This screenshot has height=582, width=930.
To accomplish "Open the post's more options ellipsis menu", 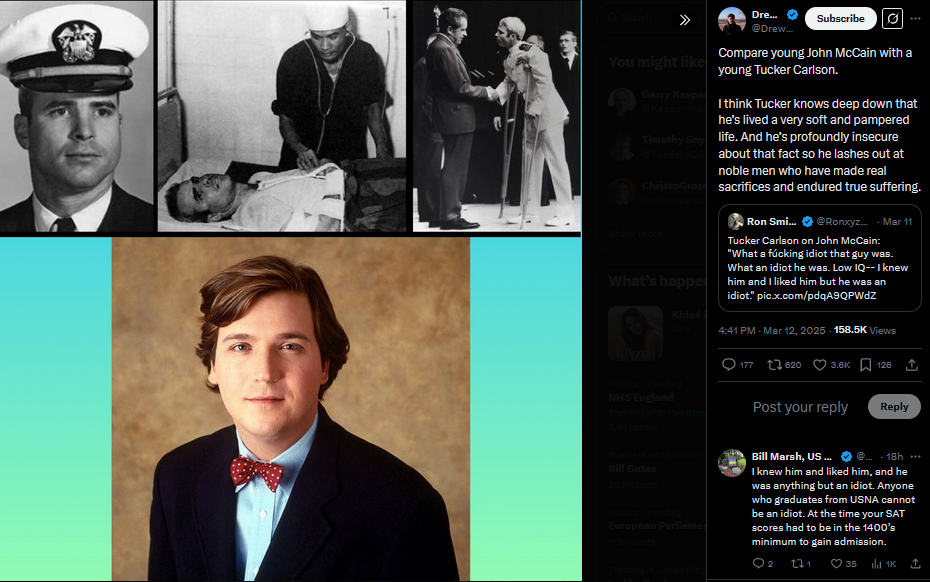I will 916,18.
